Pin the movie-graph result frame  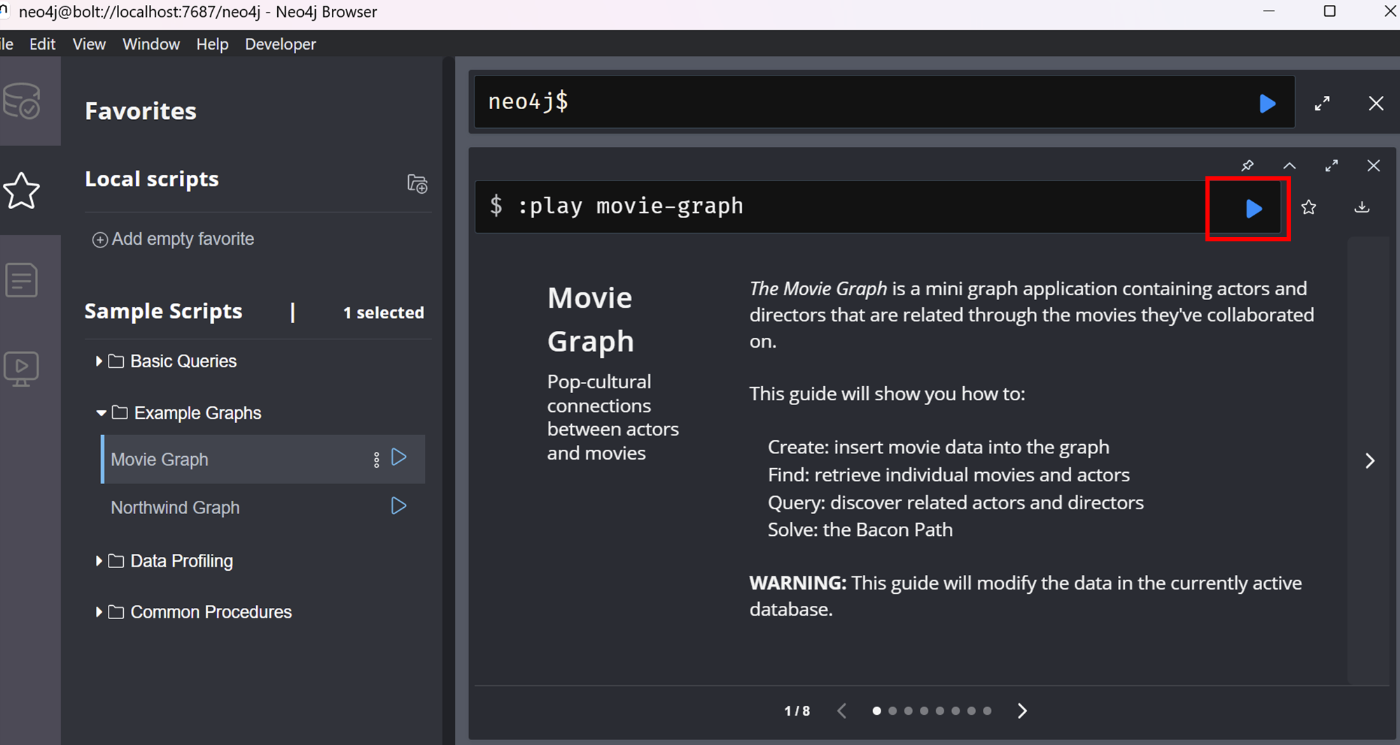pyautogui.click(x=1247, y=166)
